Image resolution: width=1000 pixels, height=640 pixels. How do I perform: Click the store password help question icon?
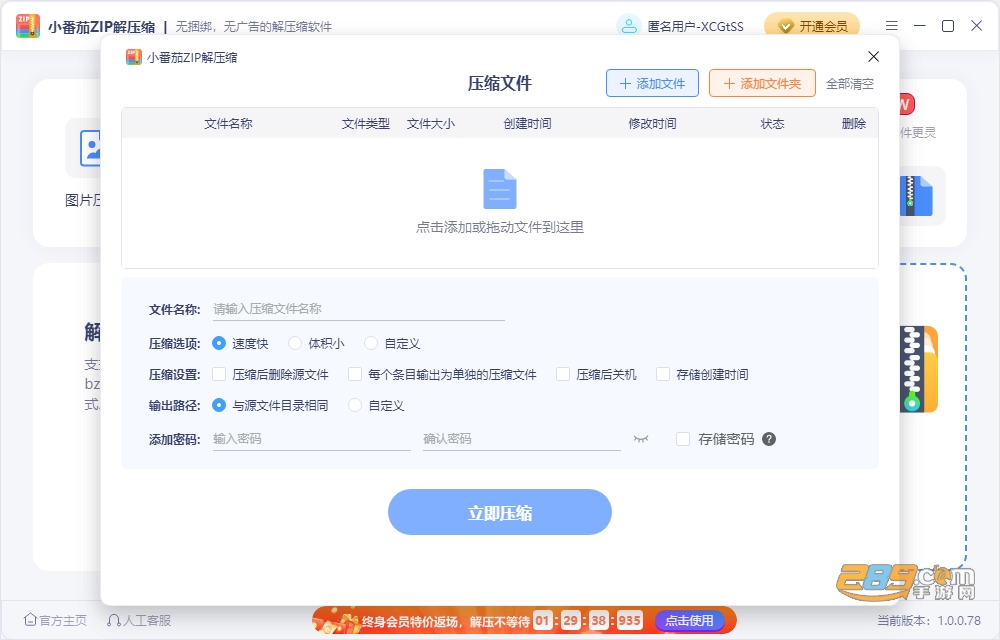click(x=769, y=439)
